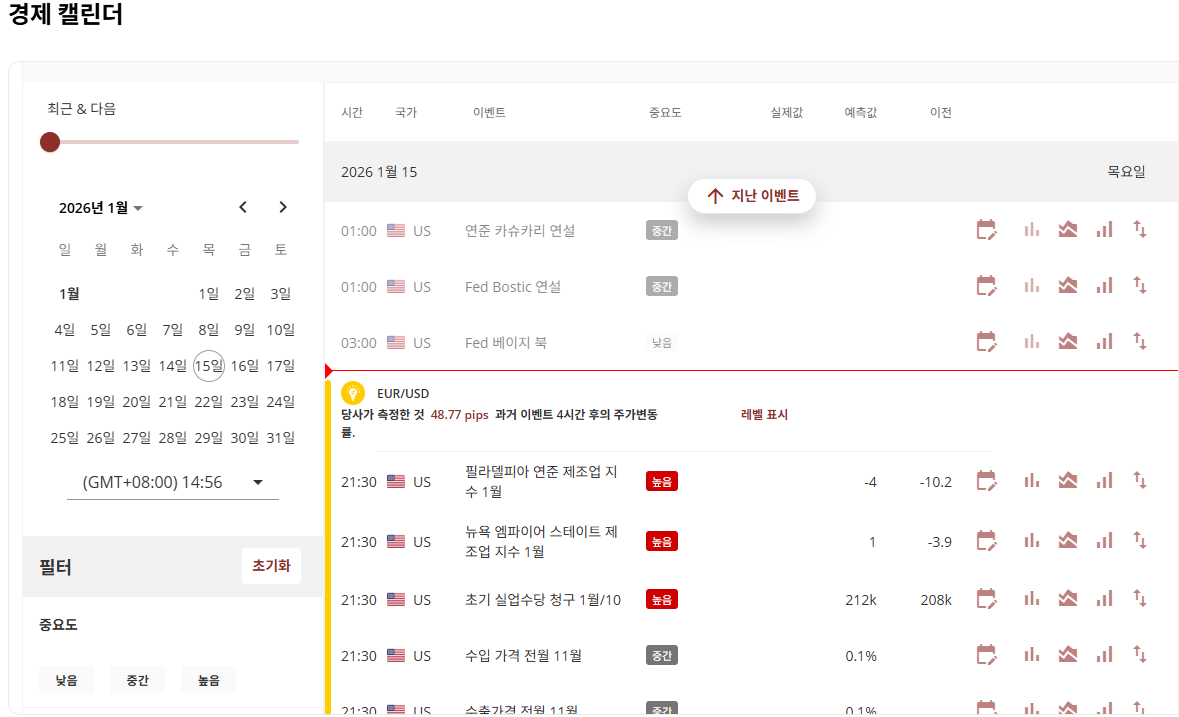Click up-down arrows icon for 초기 실업수당 청구 row

click(x=1139, y=599)
